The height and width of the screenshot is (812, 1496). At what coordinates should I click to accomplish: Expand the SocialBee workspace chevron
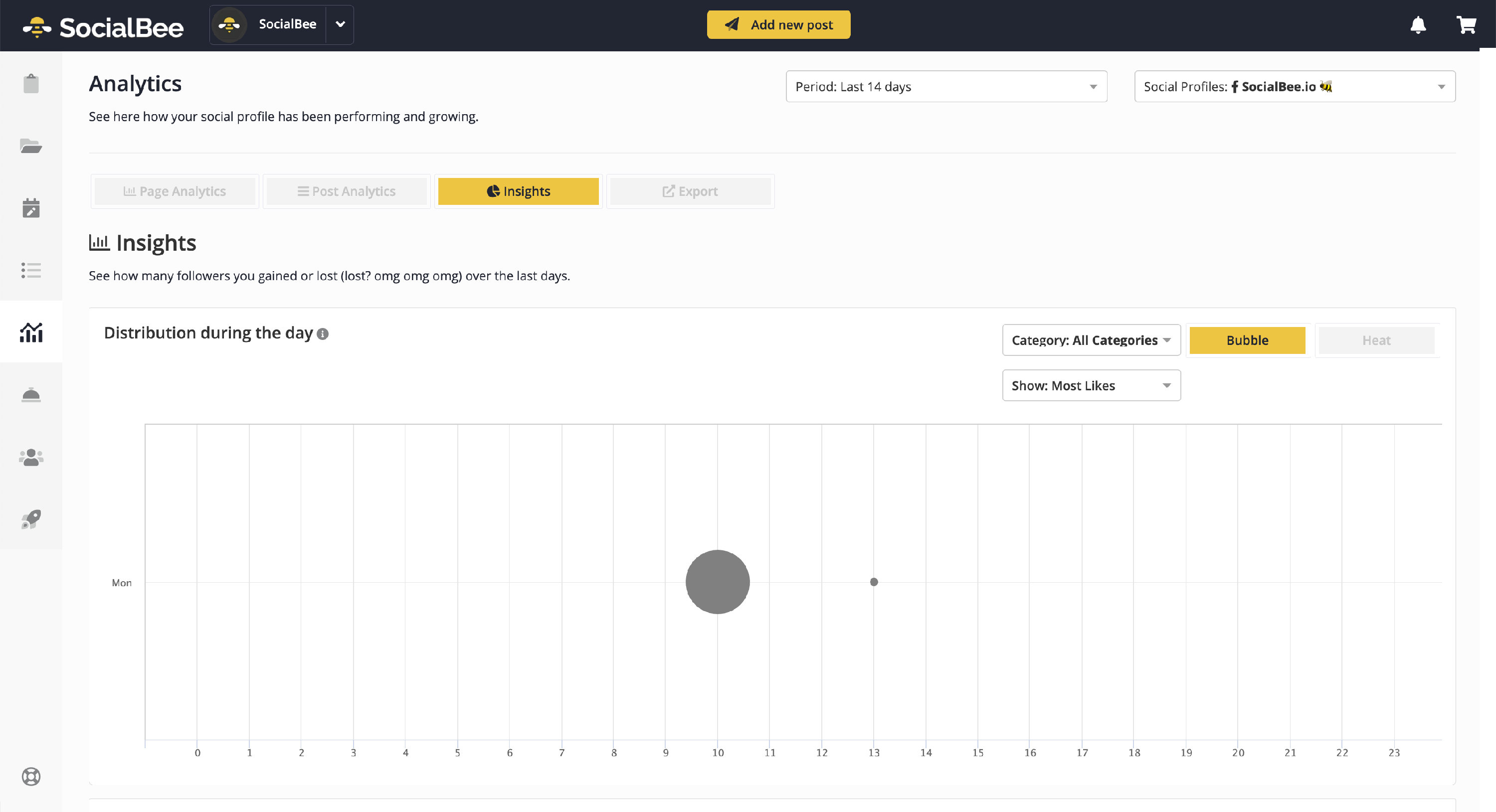coord(340,24)
